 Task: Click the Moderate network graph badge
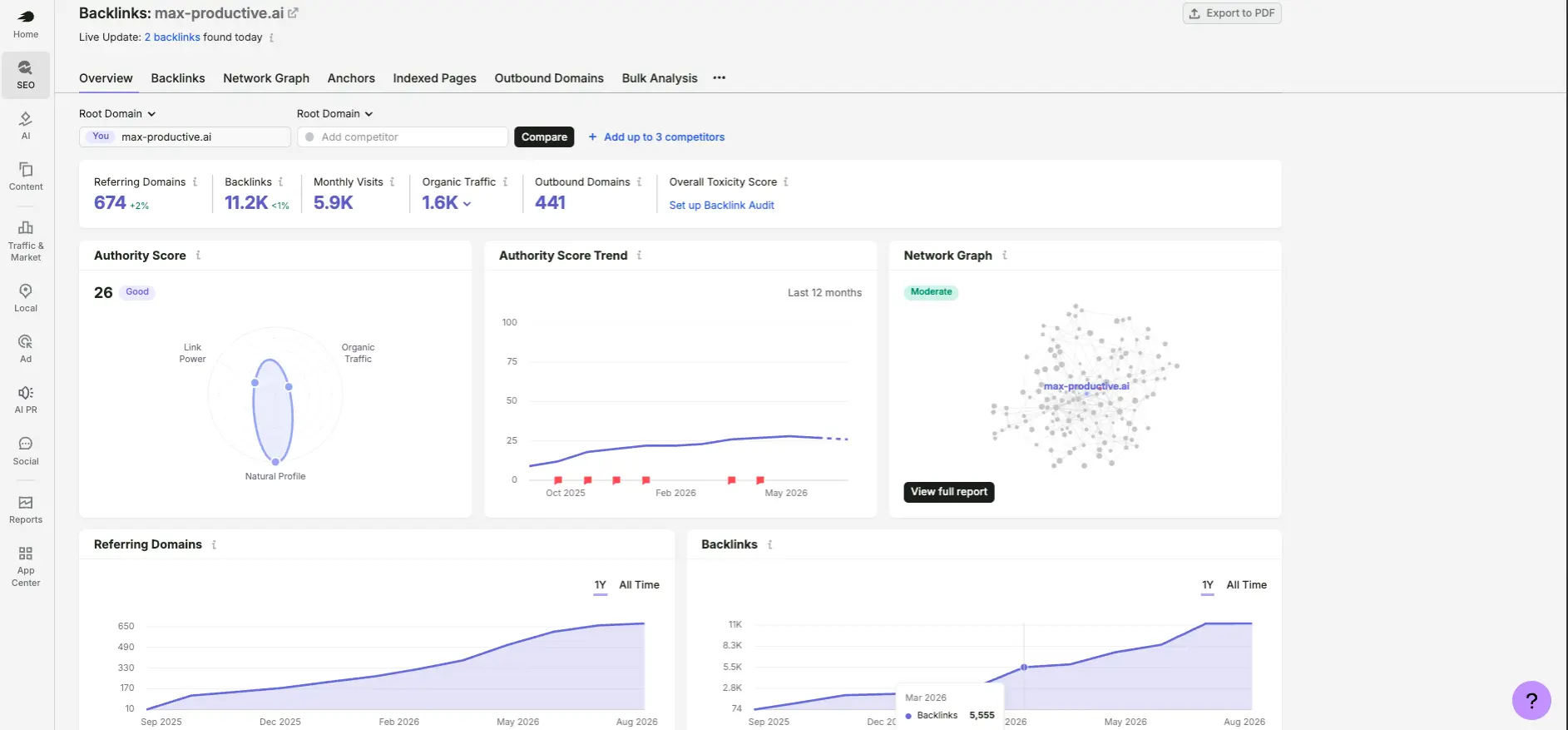pos(931,292)
